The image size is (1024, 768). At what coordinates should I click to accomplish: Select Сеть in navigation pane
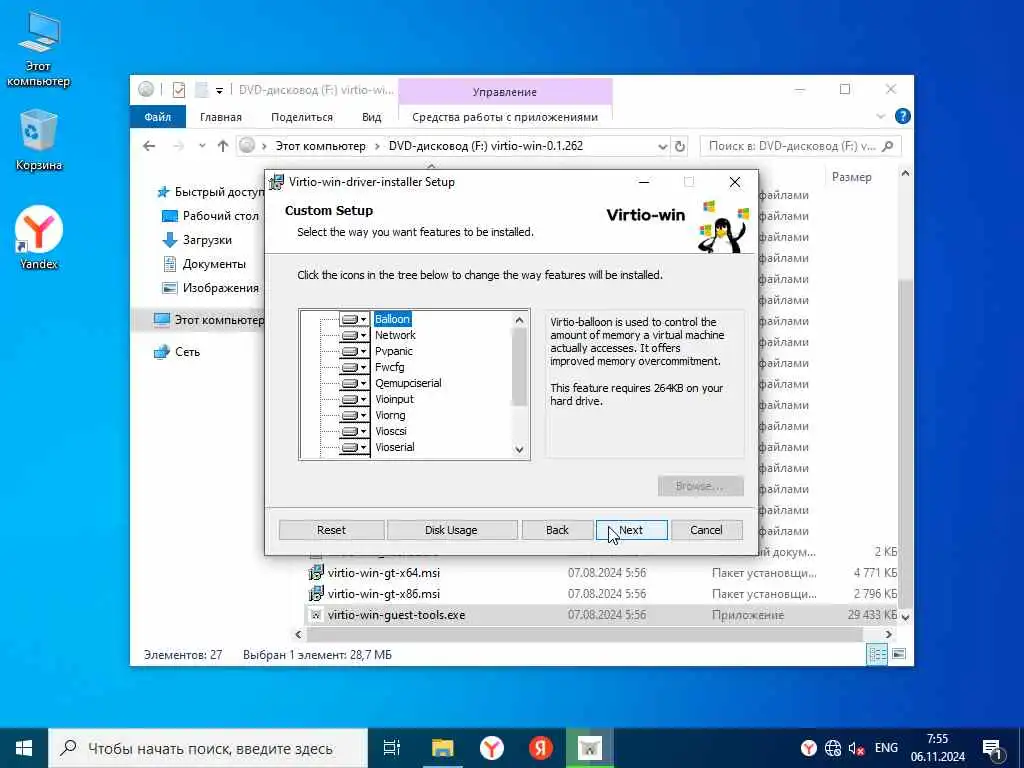pos(177,352)
